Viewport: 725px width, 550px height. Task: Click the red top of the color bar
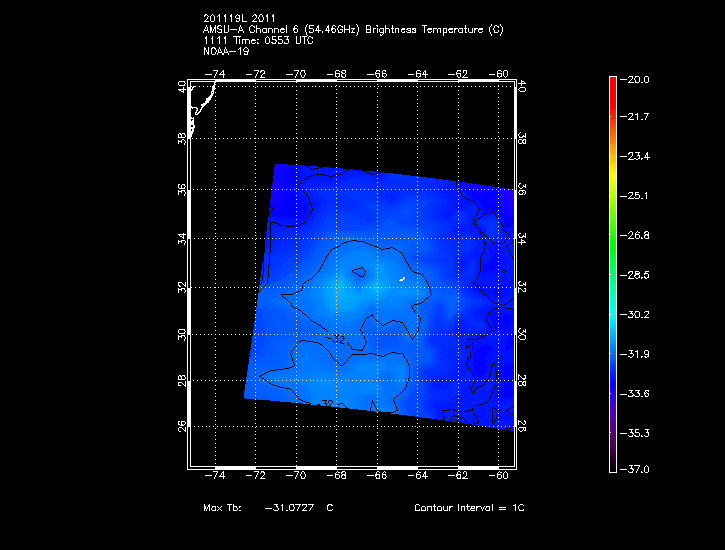[x=613, y=83]
